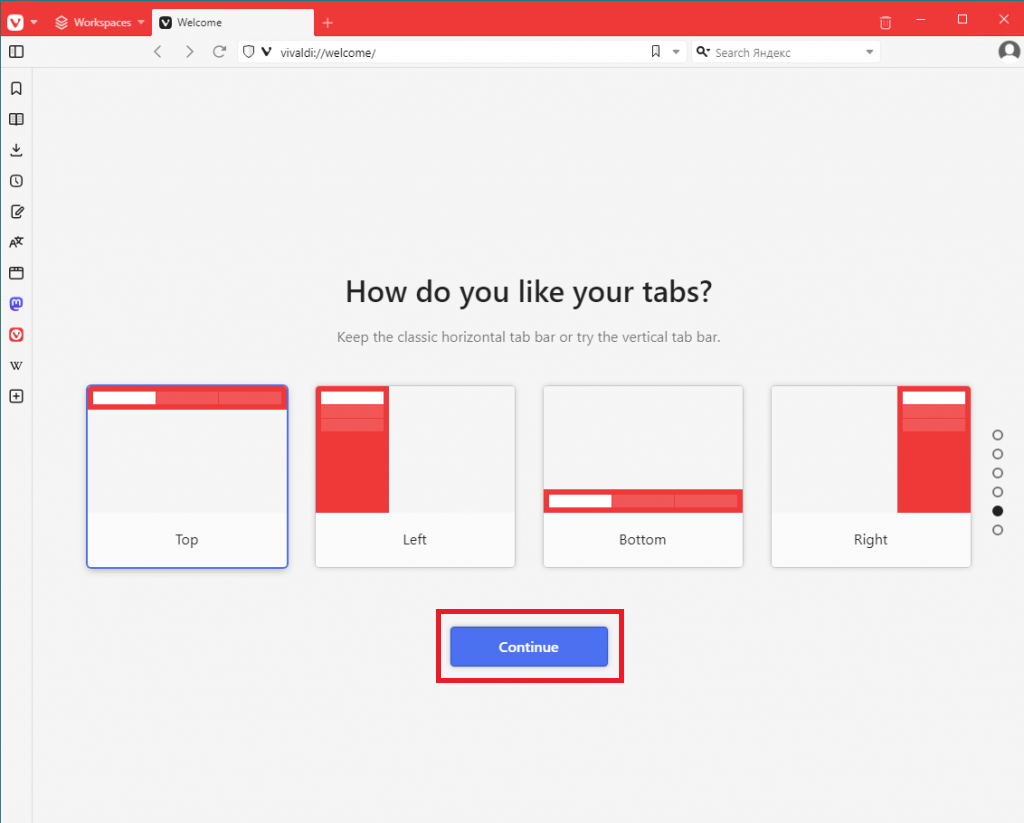Image resolution: width=1024 pixels, height=823 pixels.
Task: Choose the Left tab bar layout
Action: [415, 476]
